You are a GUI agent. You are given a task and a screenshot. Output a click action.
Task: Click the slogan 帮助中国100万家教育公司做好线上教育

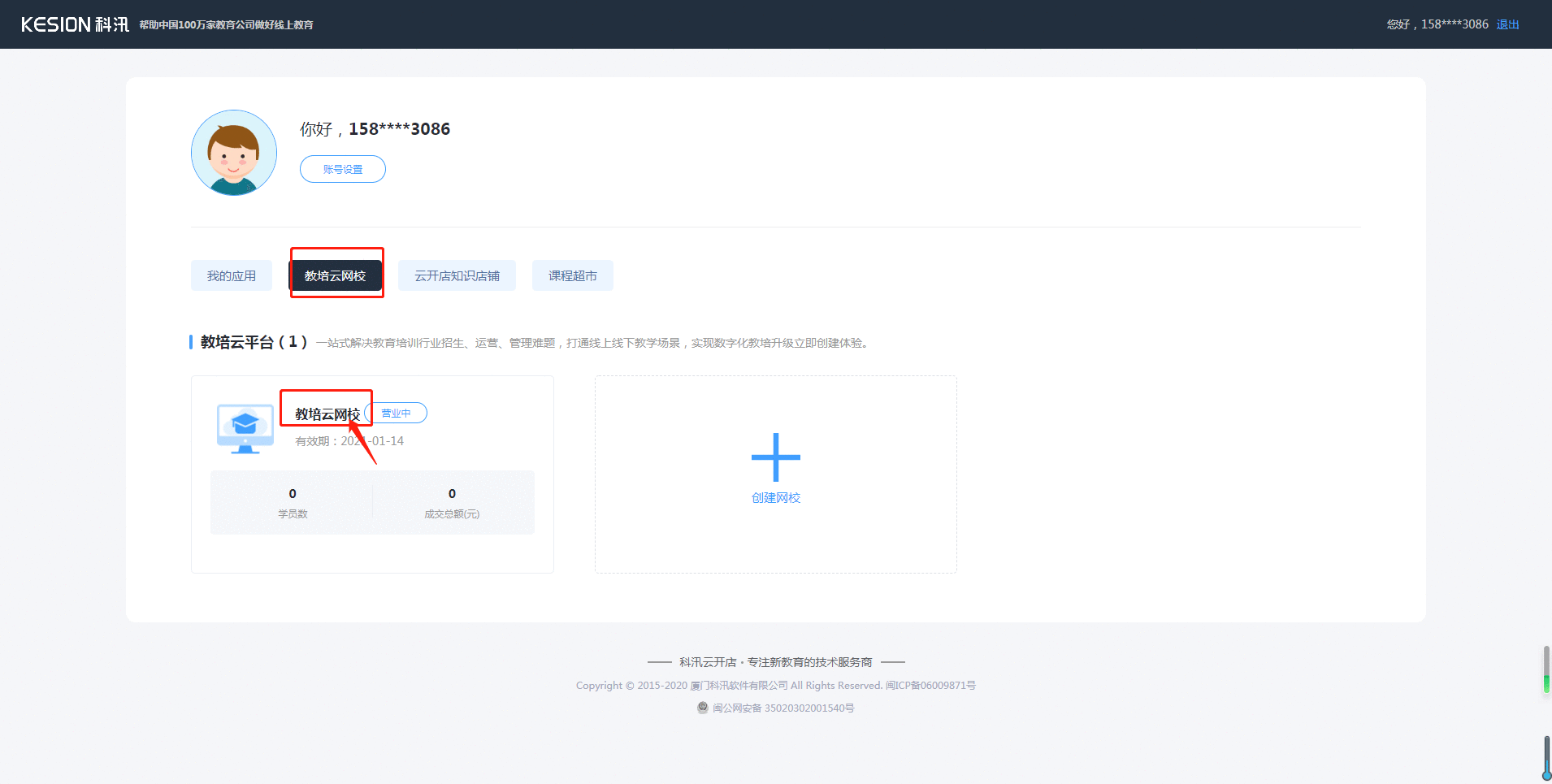(x=226, y=25)
